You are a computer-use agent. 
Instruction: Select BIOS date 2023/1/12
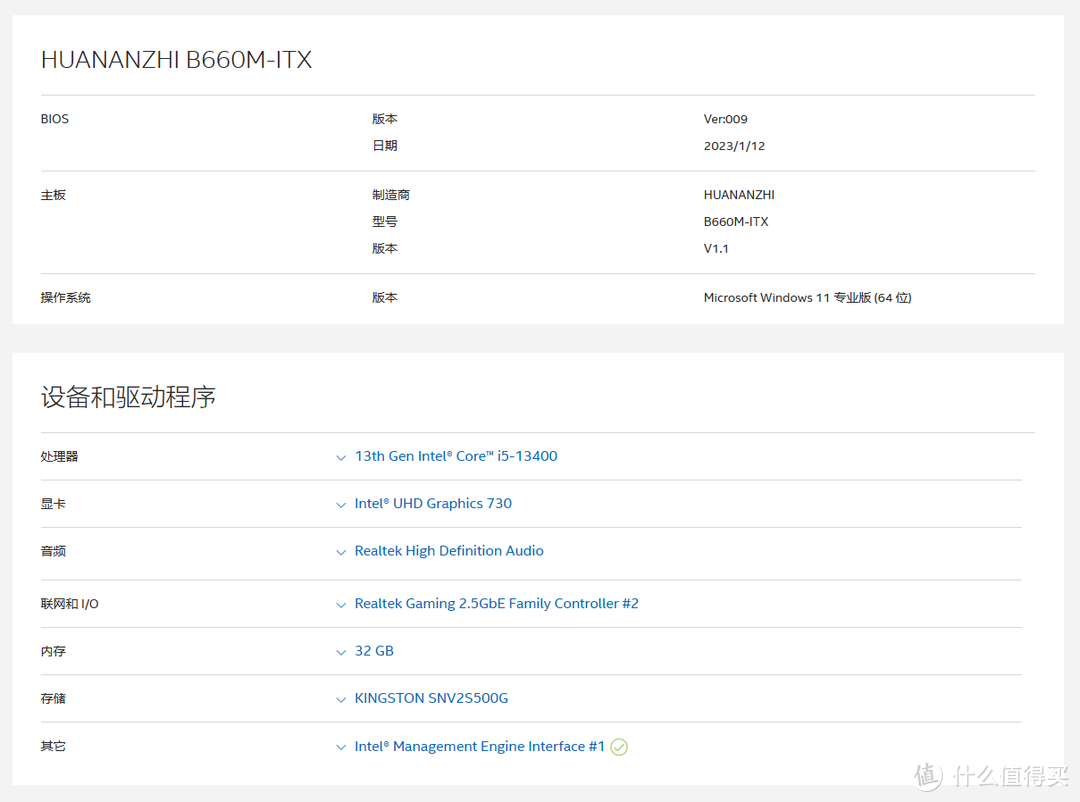click(x=734, y=146)
